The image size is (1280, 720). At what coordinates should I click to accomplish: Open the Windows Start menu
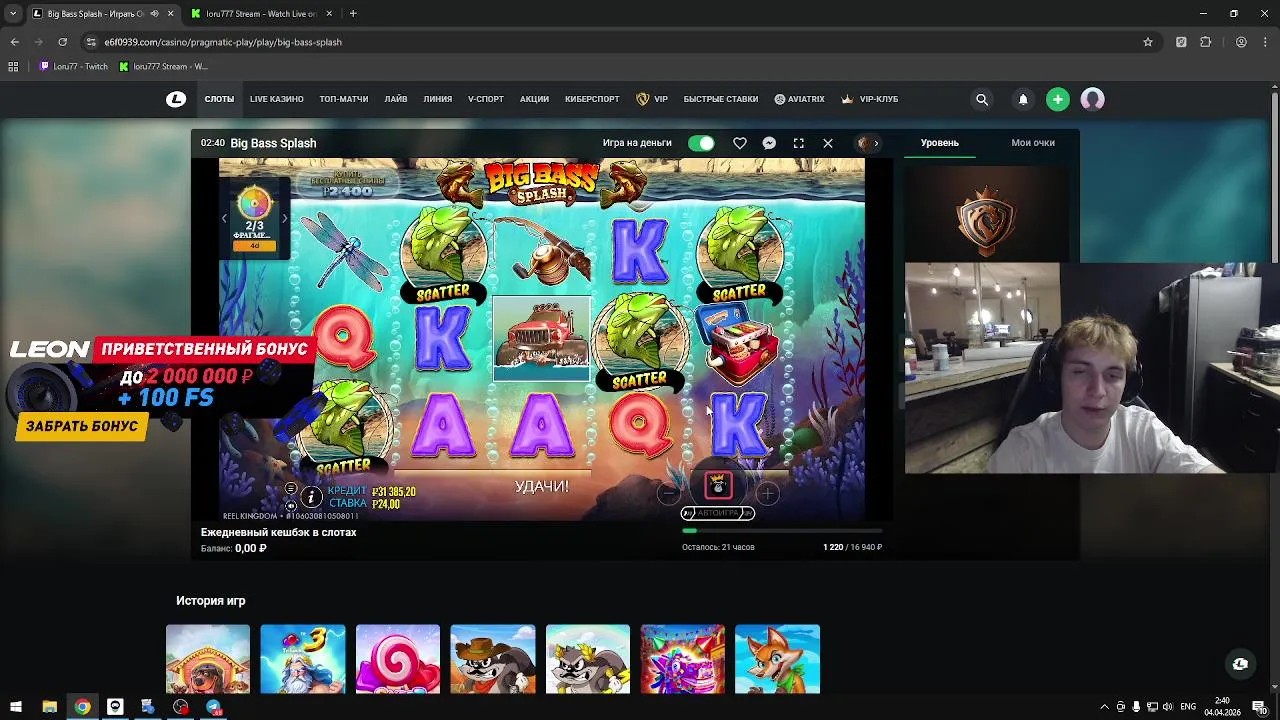click(16, 707)
